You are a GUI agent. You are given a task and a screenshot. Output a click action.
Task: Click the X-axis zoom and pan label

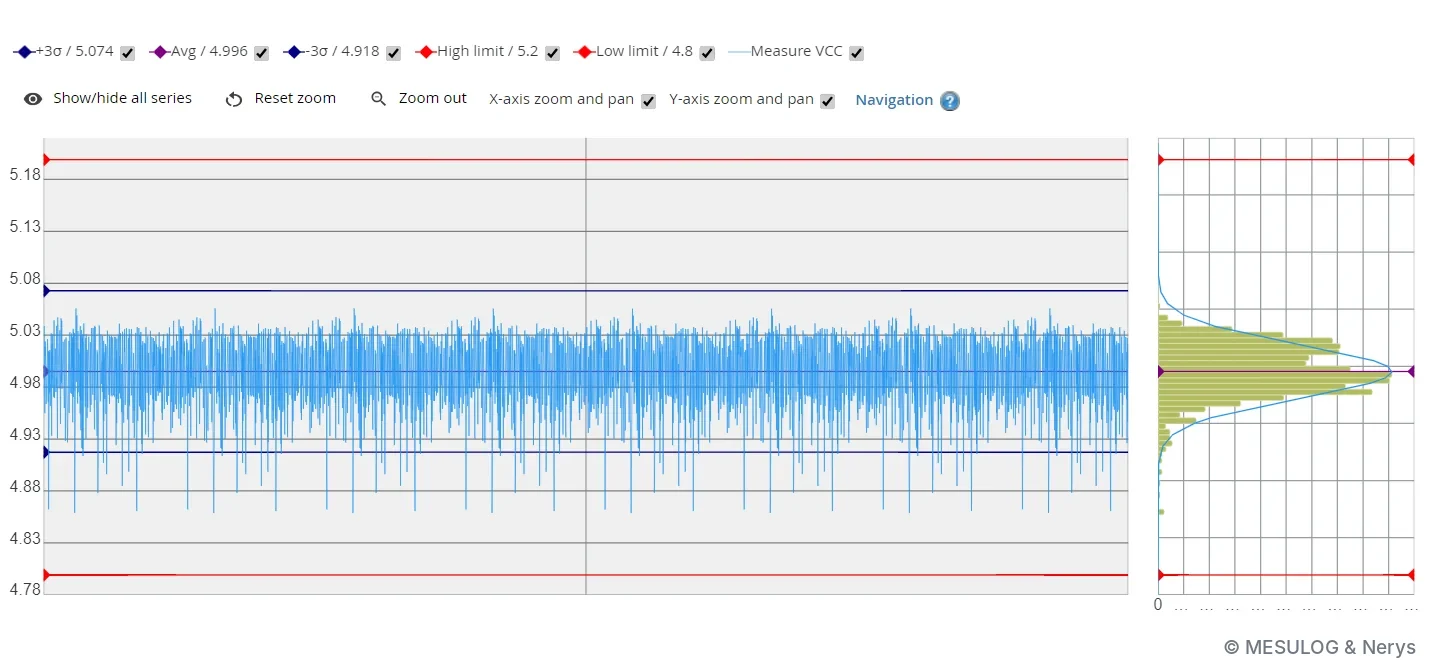561,99
